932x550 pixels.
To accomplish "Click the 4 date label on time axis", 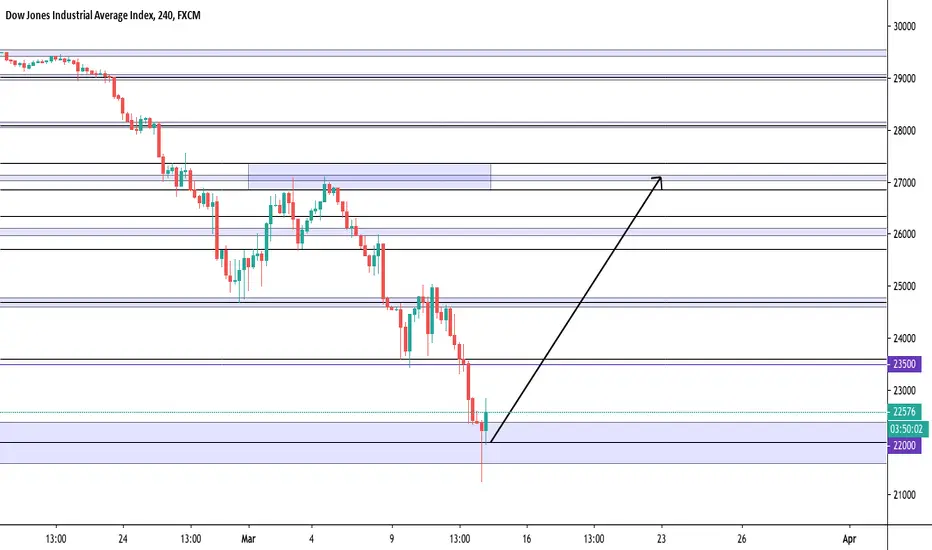I will click(x=311, y=539).
